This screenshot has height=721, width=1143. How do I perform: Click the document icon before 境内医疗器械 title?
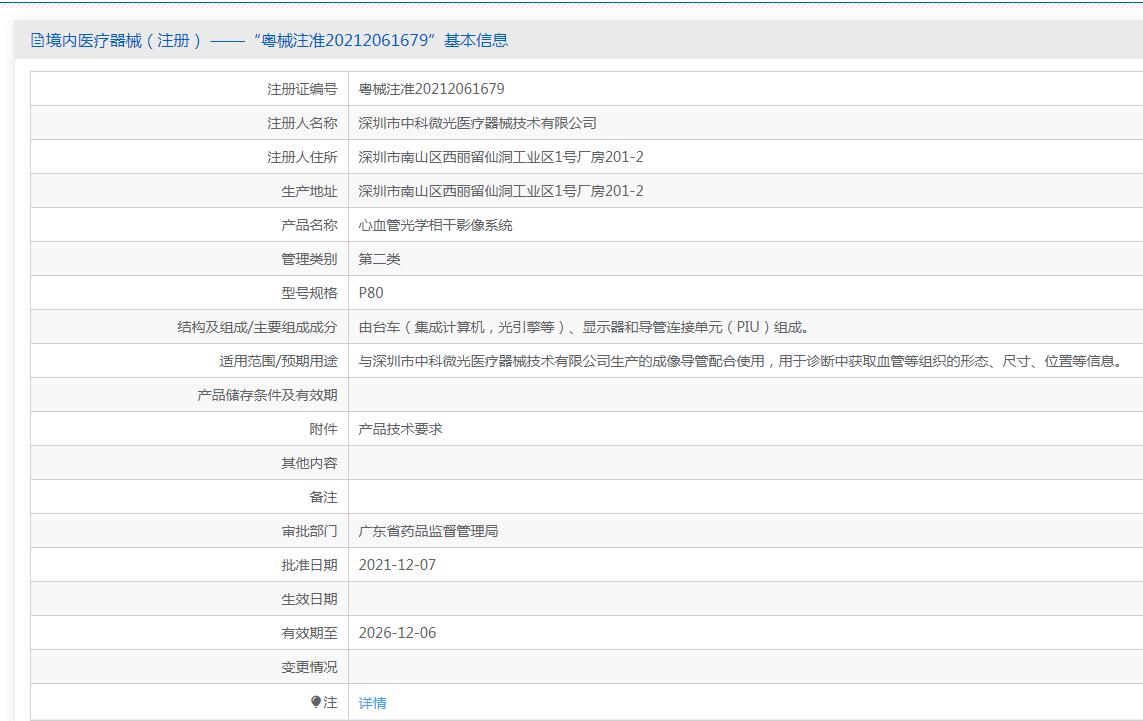coord(37,40)
